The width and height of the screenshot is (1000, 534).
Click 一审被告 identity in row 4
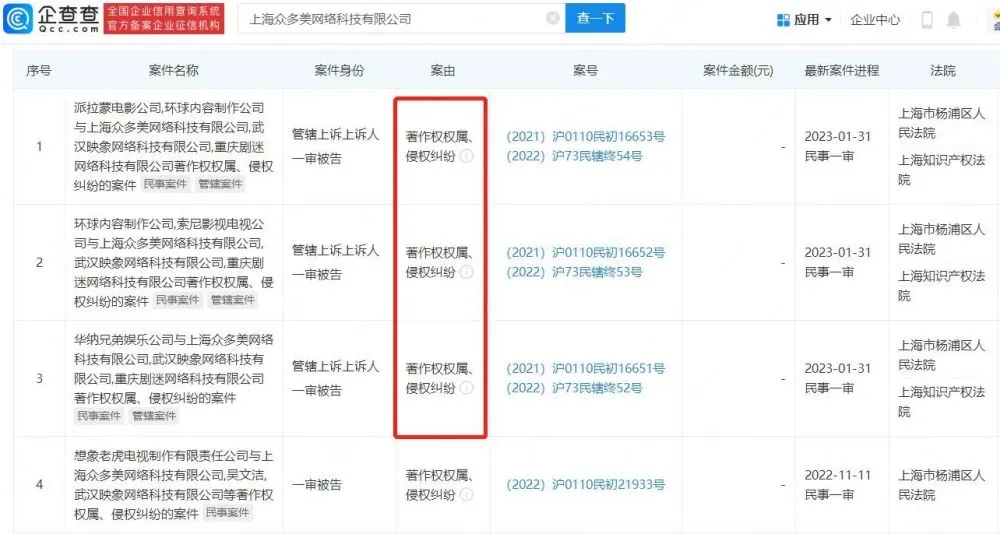click(x=317, y=485)
